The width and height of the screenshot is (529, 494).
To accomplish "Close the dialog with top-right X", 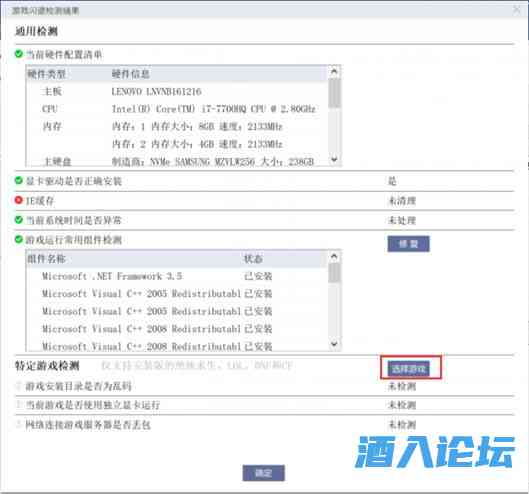I will (x=517, y=10).
